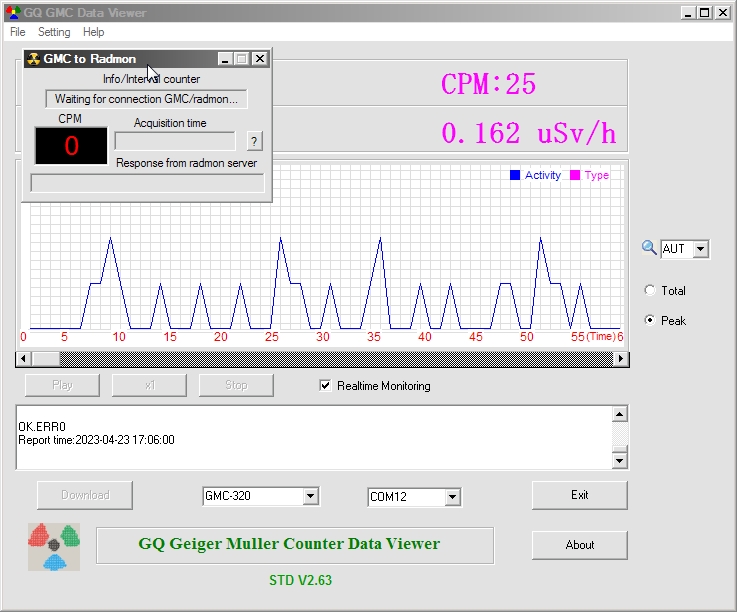Click the Activity legend label
737x612 pixels.
[x=542, y=175]
